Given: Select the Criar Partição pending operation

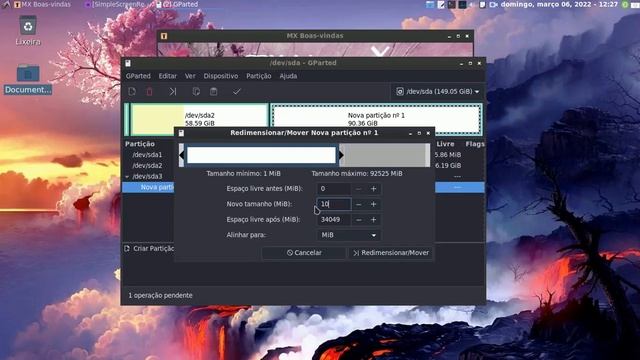Looking at the screenshot, I should tap(149, 248).
